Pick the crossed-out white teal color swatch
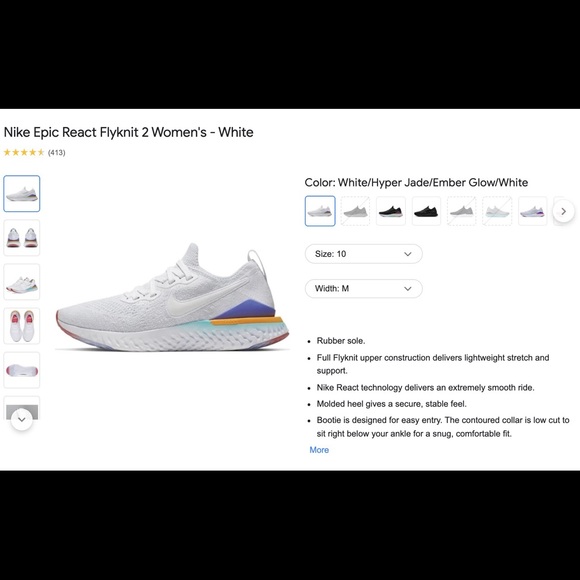Image resolution: width=580 pixels, height=580 pixels. (x=497, y=211)
